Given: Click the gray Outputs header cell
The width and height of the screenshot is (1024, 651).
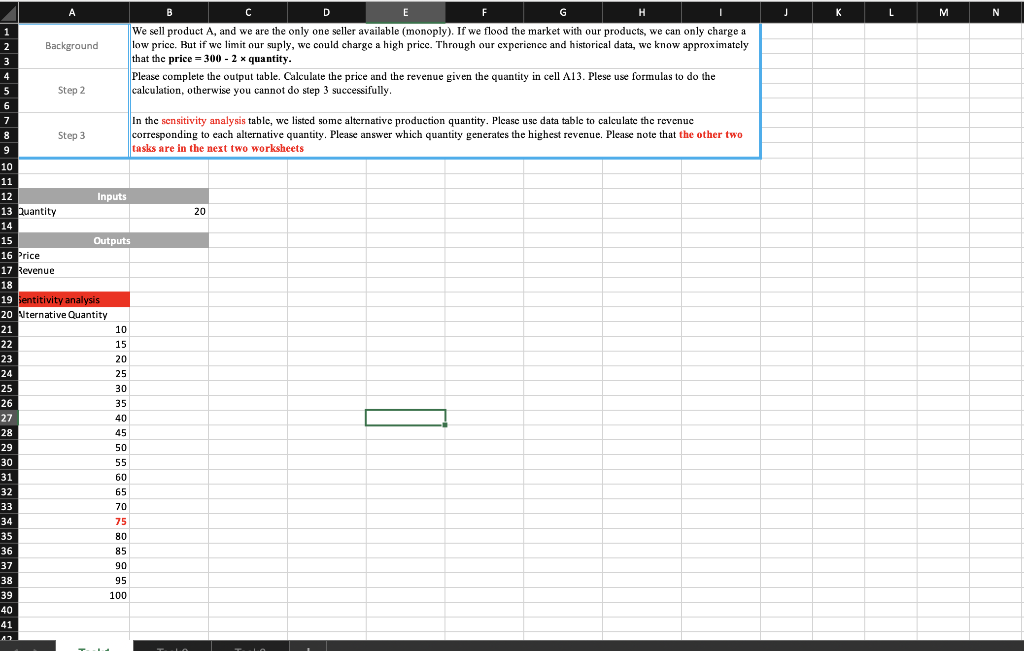Looking at the screenshot, I should (x=110, y=240).
